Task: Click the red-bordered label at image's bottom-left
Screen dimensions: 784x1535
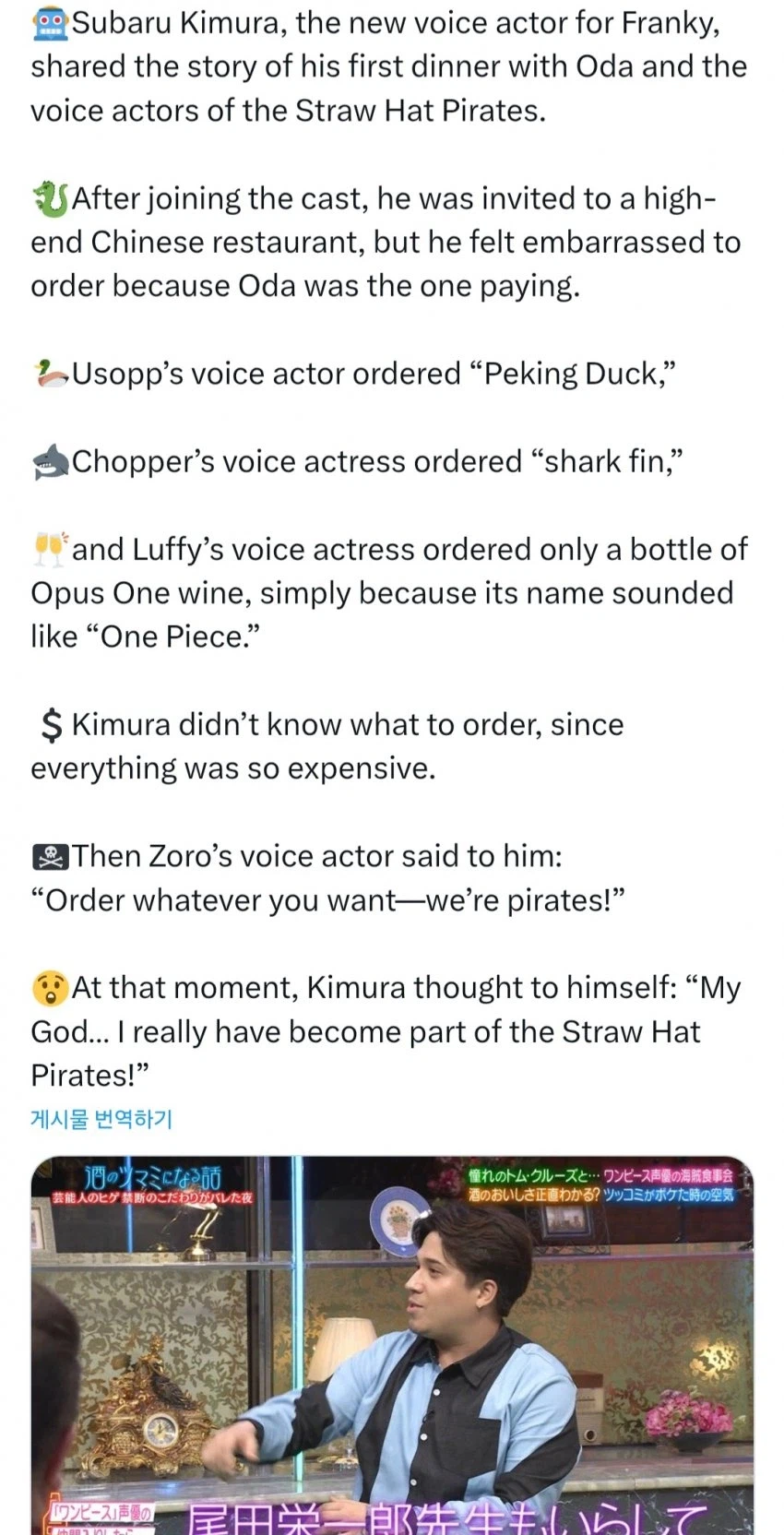Action: 101,1518
